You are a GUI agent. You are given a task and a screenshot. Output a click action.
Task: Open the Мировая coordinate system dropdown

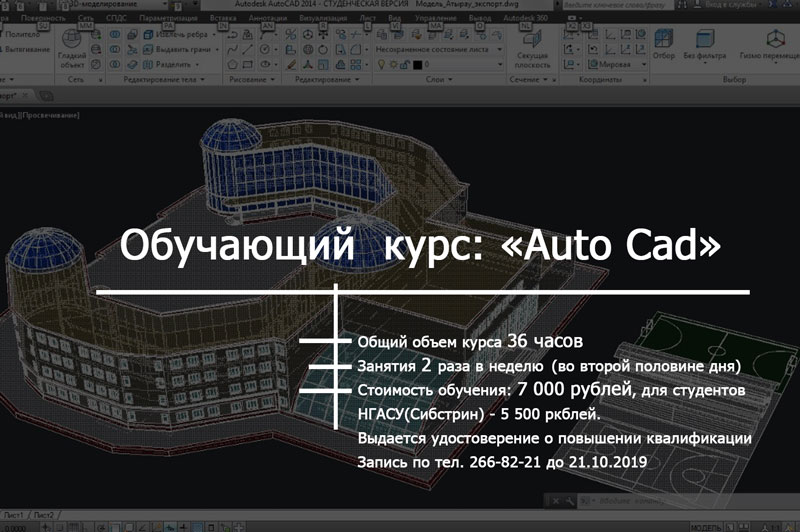pos(618,65)
